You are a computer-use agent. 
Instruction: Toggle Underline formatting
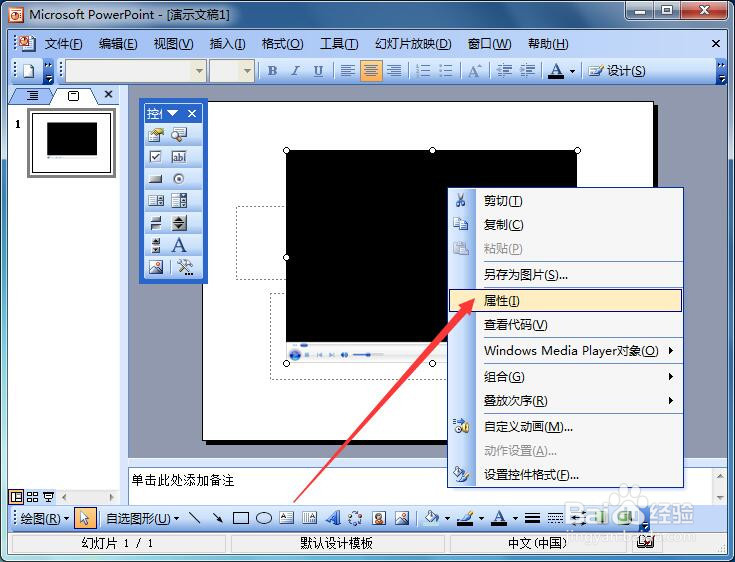click(318, 71)
